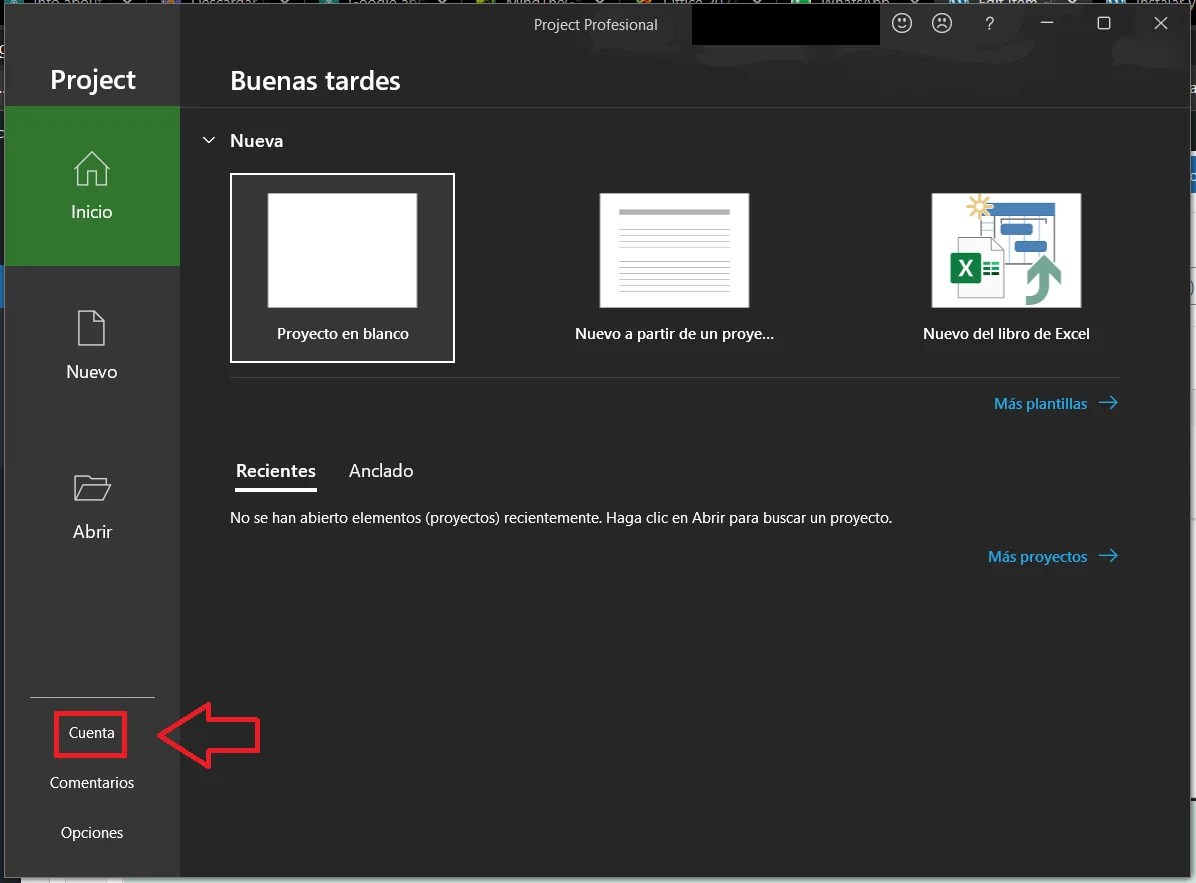Open Comentarios in the sidebar
This screenshot has height=883, width=1196.
click(92, 783)
